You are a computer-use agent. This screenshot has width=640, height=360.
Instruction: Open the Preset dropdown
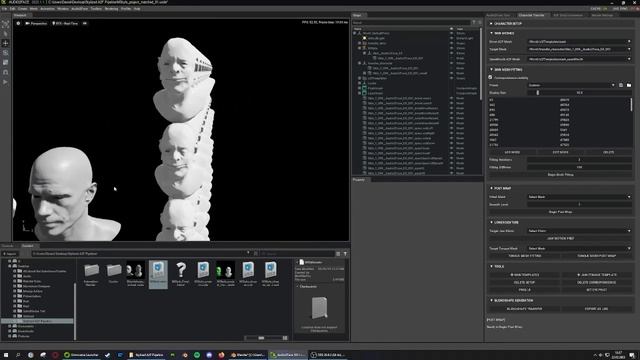point(571,85)
